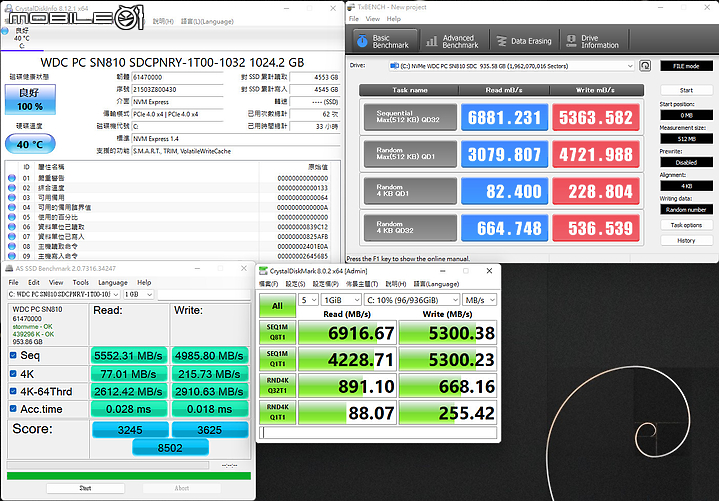This screenshot has height=501, width=719.
Task: Open the Alignment 4 KB selector
Action: pyautogui.click(x=686, y=186)
